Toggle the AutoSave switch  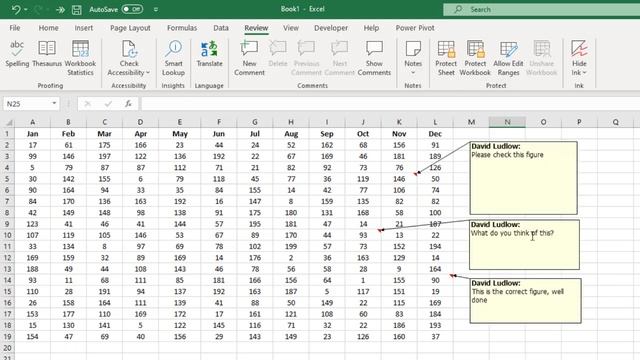pos(132,9)
